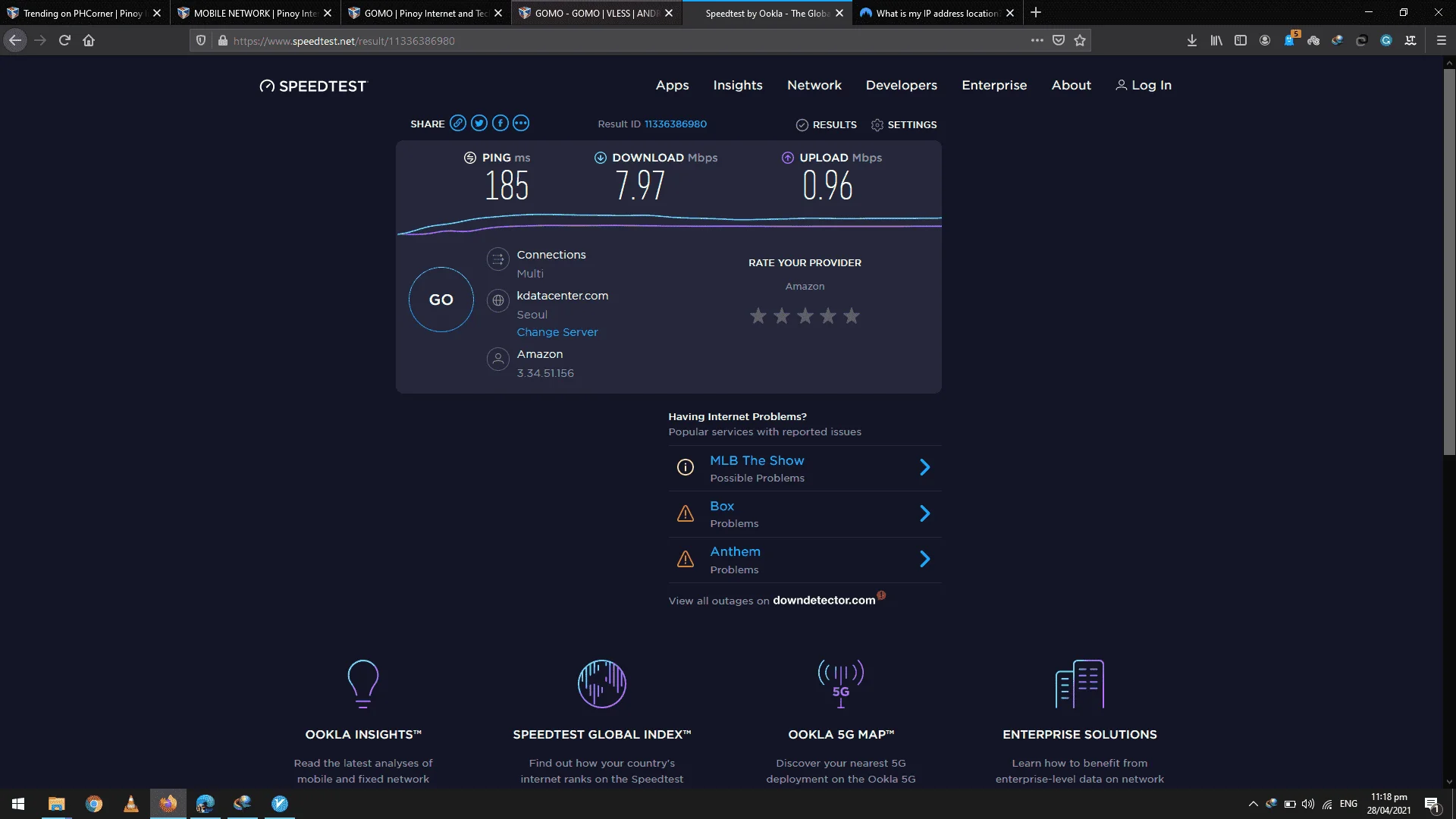Open the Enterprise menu
The height and width of the screenshot is (819, 1456).
[x=994, y=85]
